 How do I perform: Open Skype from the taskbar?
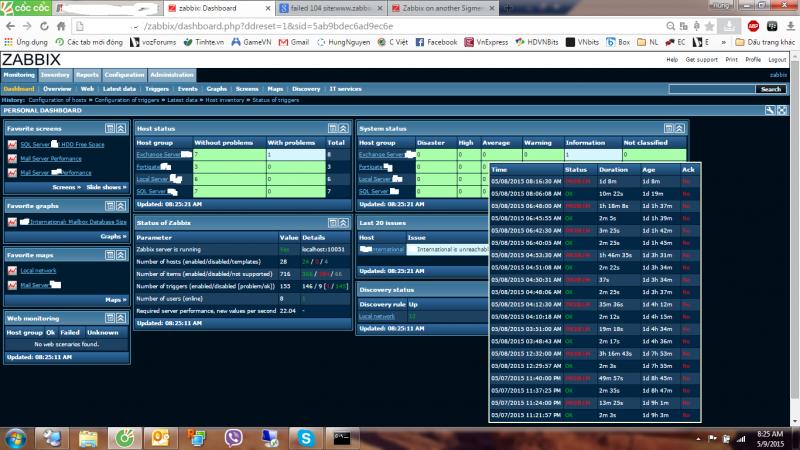[306, 438]
